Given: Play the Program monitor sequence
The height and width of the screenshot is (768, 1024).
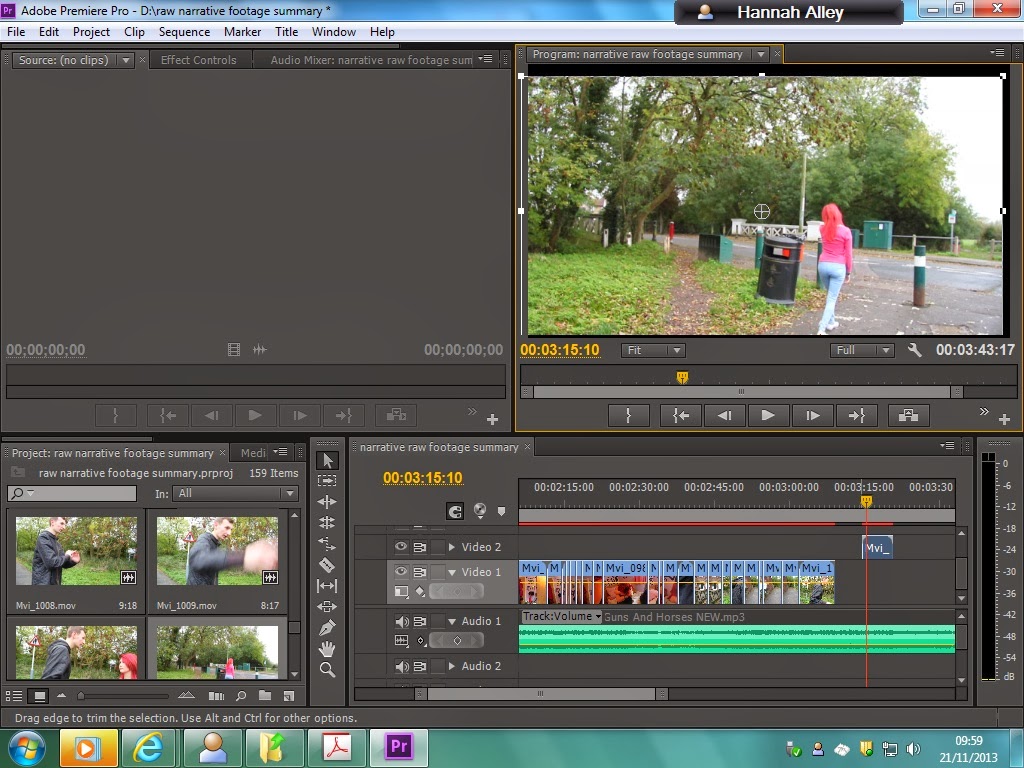Looking at the screenshot, I should pyautogui.click(x=768, y=415).
